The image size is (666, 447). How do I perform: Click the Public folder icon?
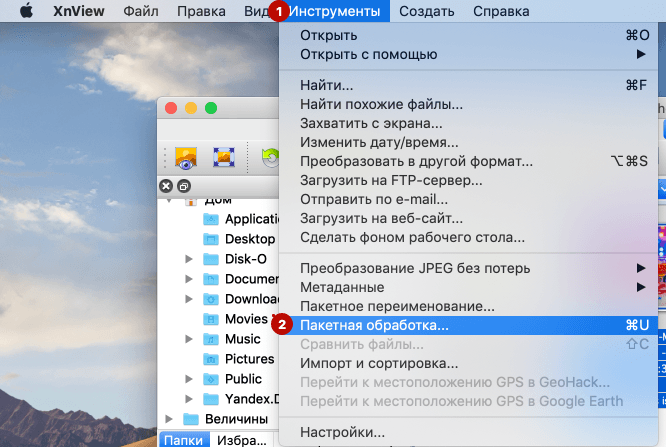coord(211,379)
